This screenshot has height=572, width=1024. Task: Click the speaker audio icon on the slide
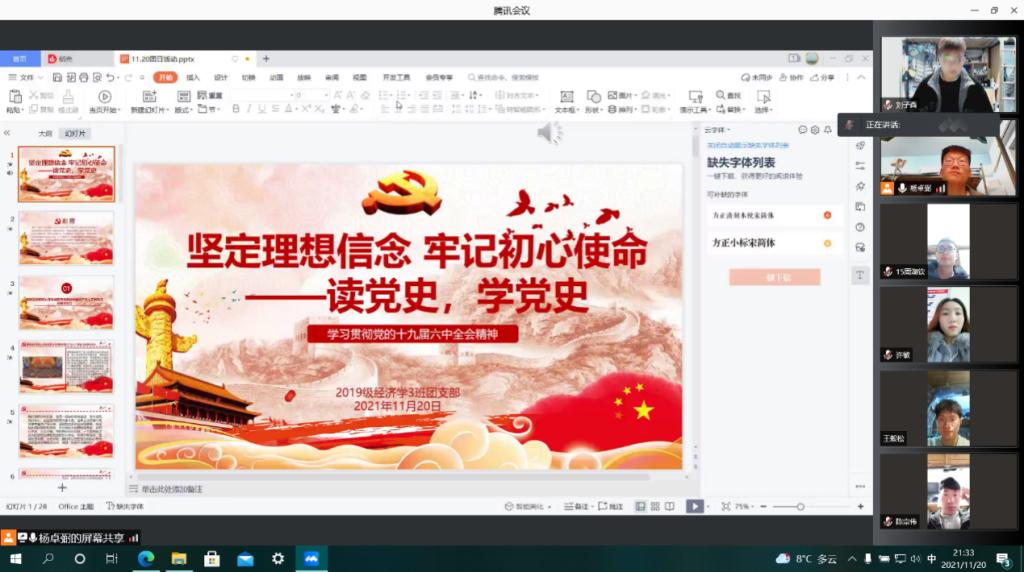click(x=549, y=133)
